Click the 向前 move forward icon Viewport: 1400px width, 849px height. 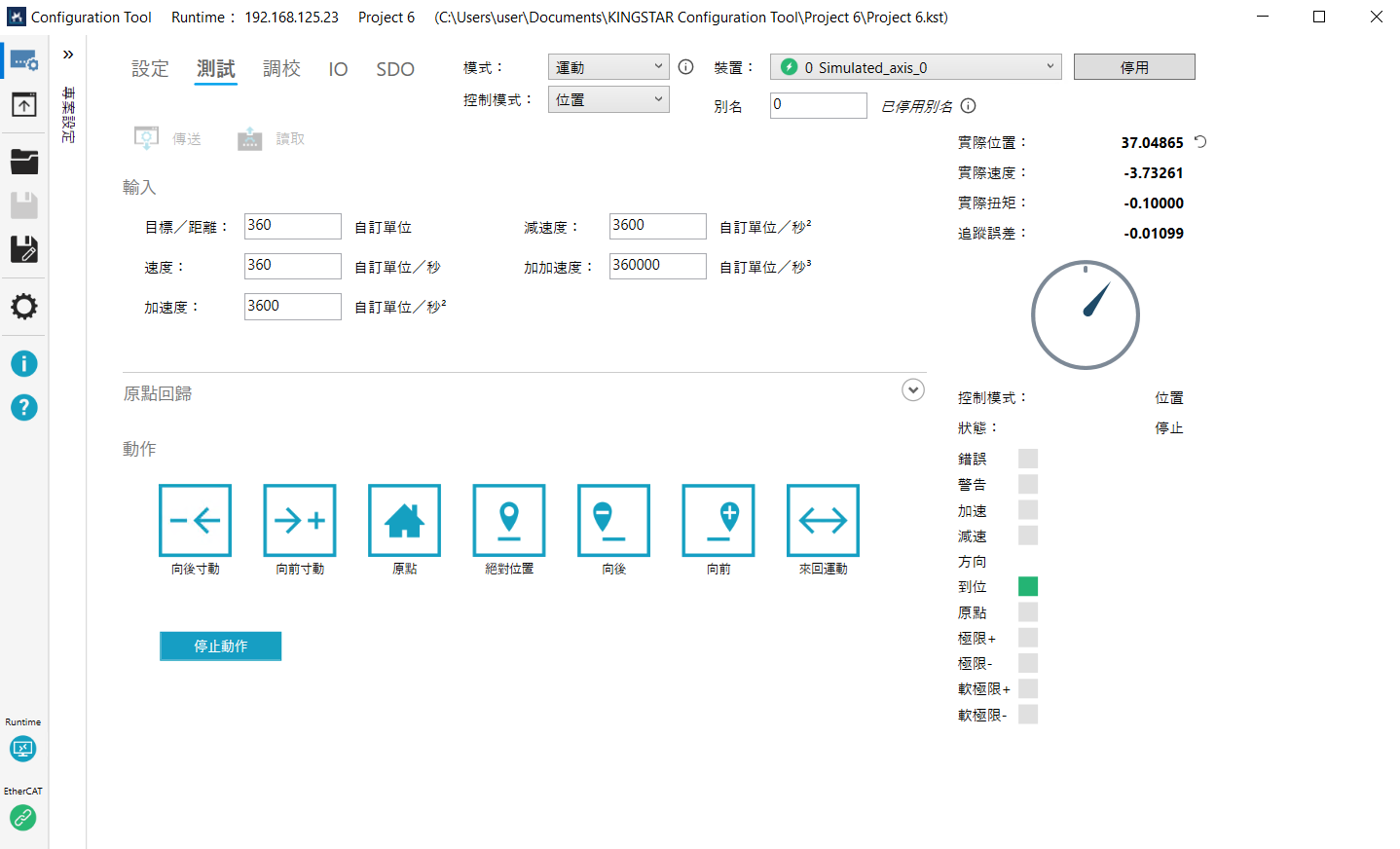[x=718, y=520]
